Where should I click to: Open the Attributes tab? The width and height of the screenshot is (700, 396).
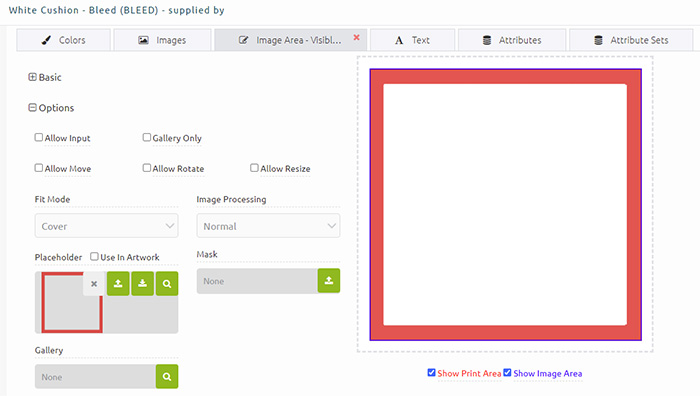(512, 40)
